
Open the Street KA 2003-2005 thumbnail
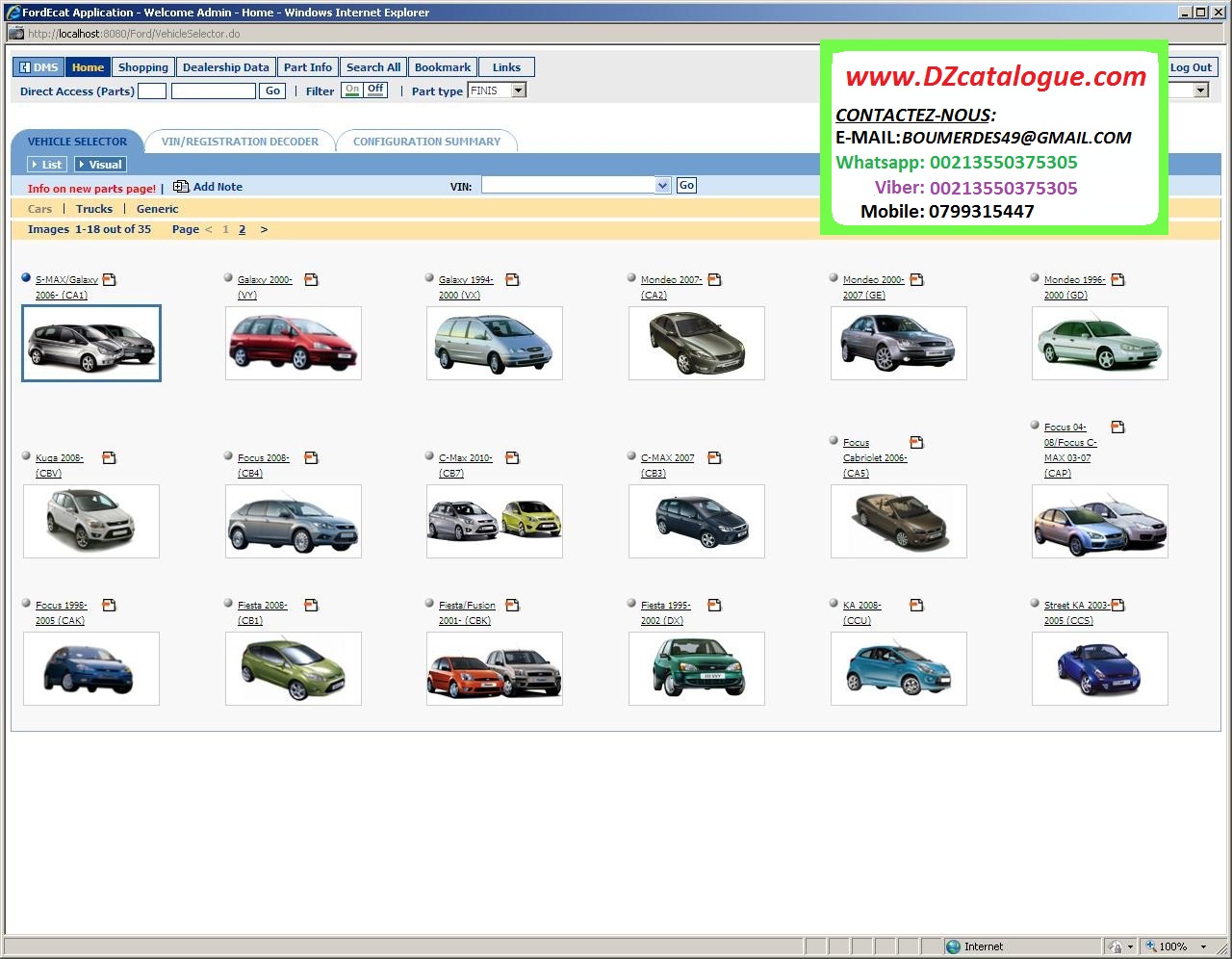pyautogui.click(x=1100, y=668)
